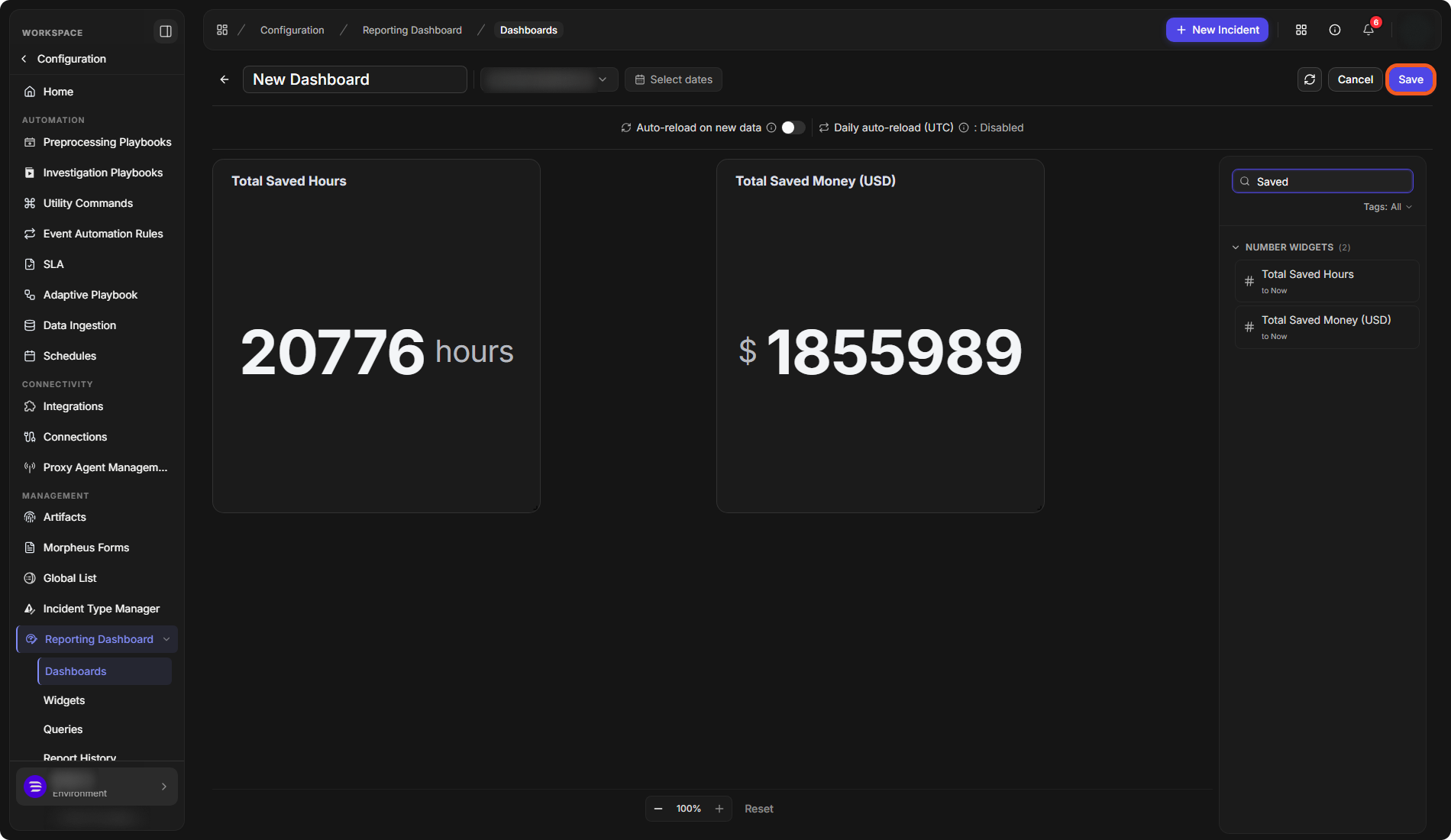The width and height of the screenshot is (1451, 840).
Task: Click Reporting Dashboard breadcrumb link
Action: tap(412, 30)
